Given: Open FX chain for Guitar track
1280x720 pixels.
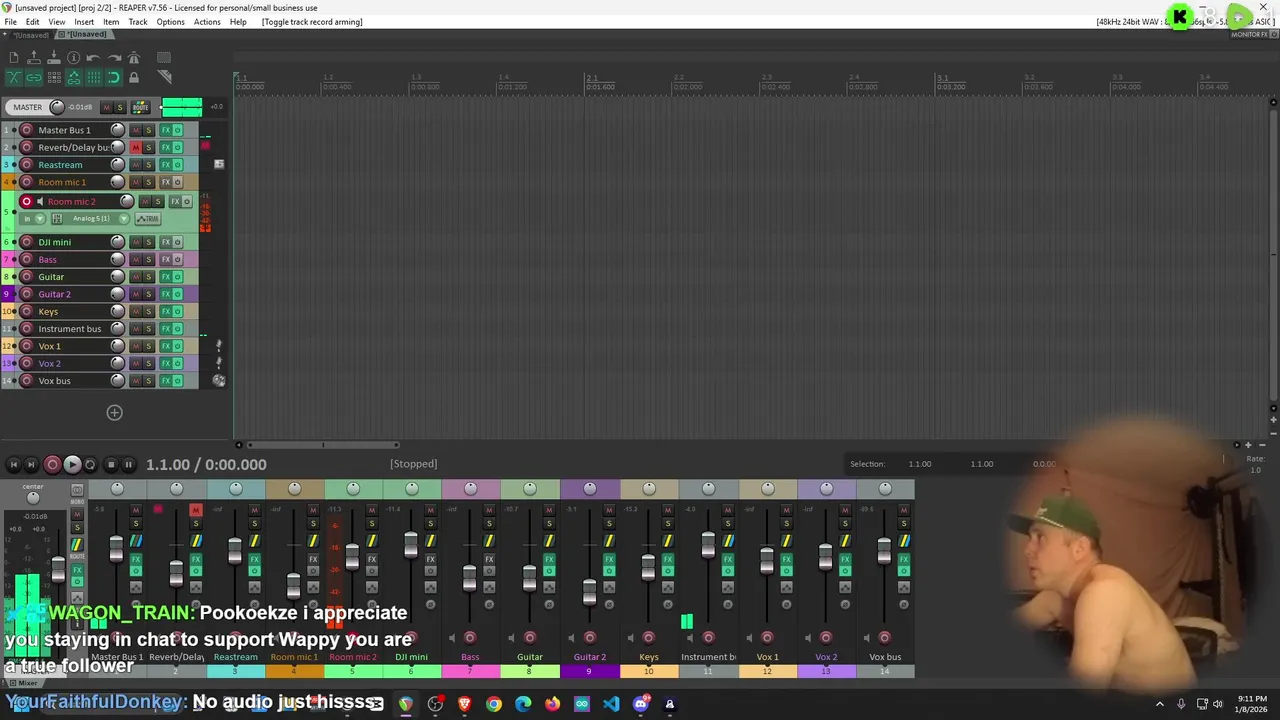Looking at the screenshot, I should 166,277.
